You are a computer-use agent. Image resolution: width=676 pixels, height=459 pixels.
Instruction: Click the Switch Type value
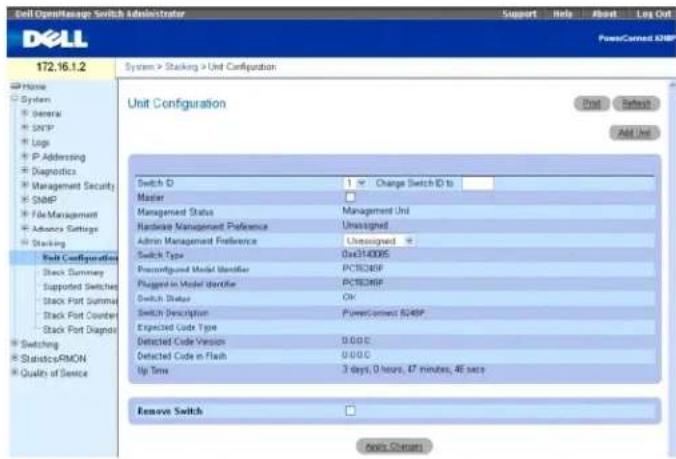(x=366, y=254)
